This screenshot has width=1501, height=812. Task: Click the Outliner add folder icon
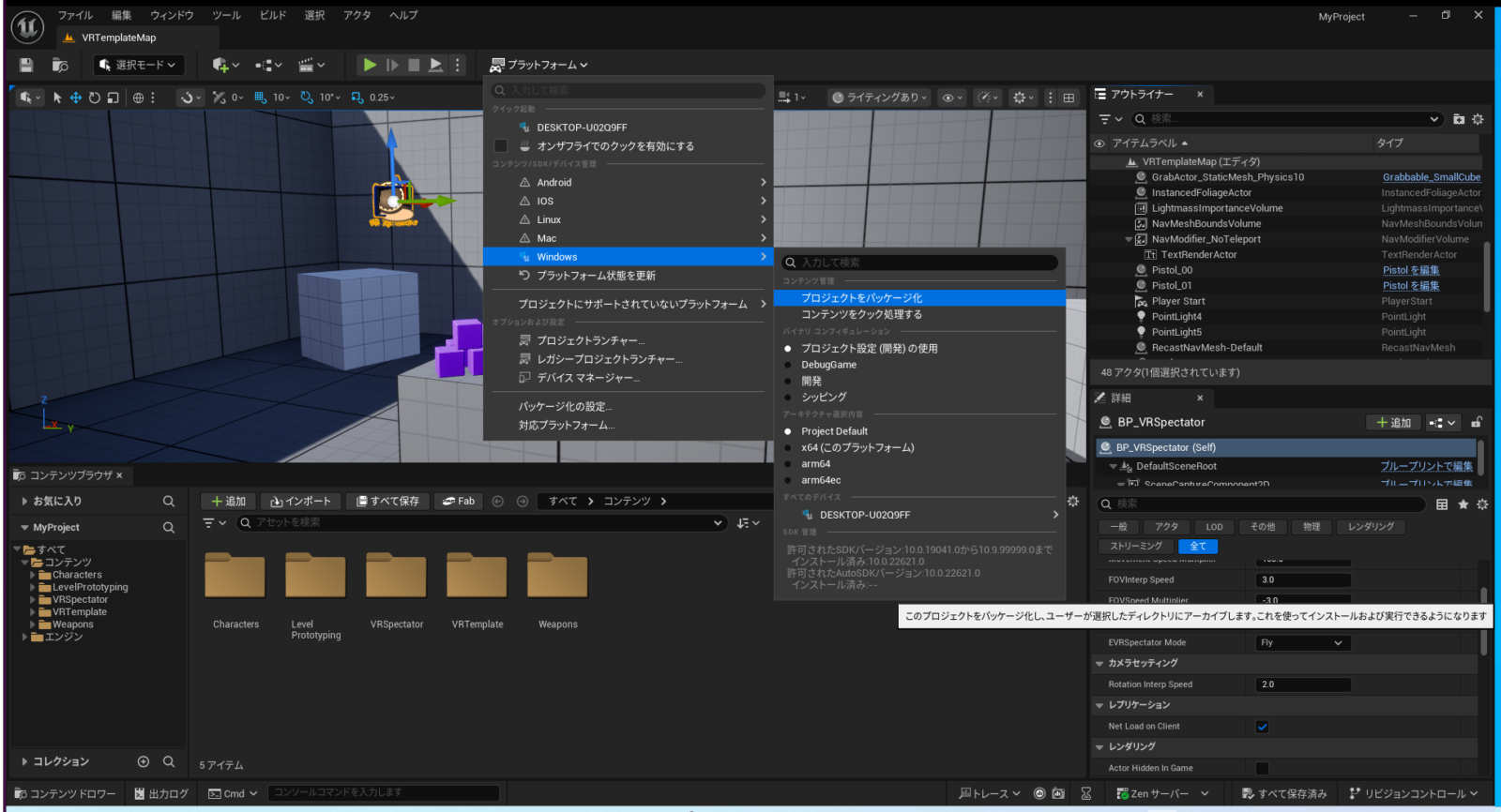tap(1459, 119)
